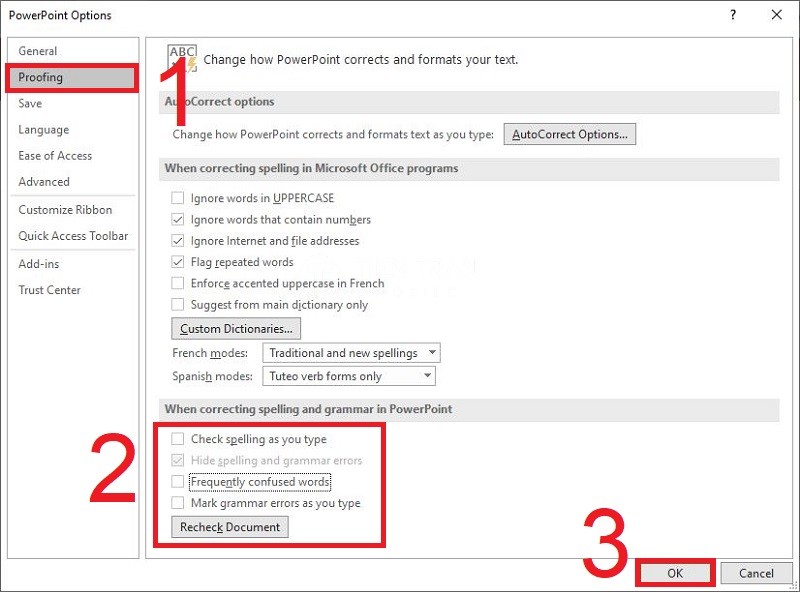Open the French modes dropdown
Image resolution: width=800 pixels, height=592 pixels.
[x=351, y=353]
